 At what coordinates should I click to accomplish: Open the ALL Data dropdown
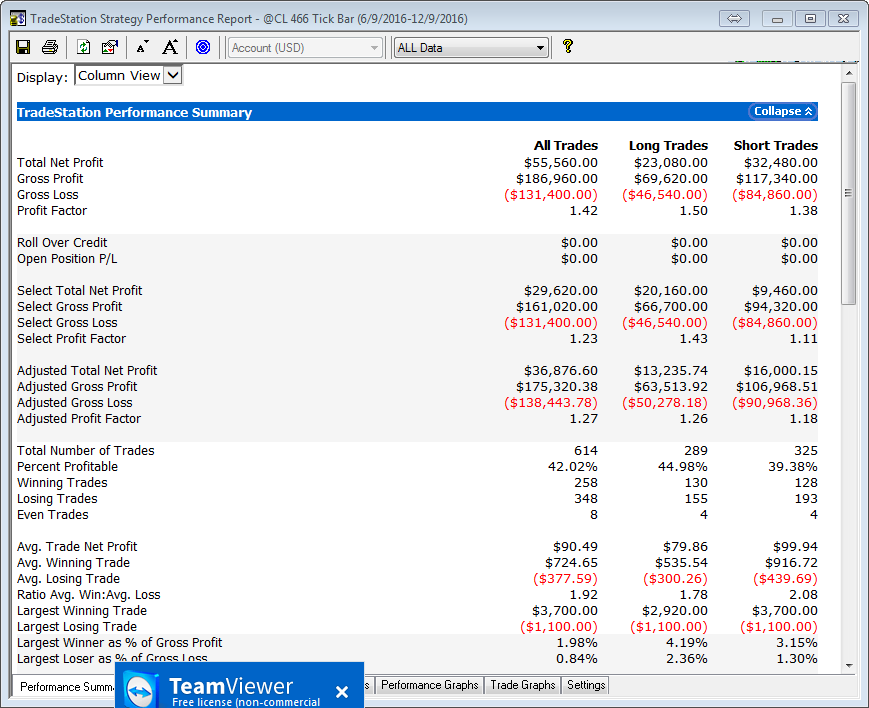click(x=471, y=47)
